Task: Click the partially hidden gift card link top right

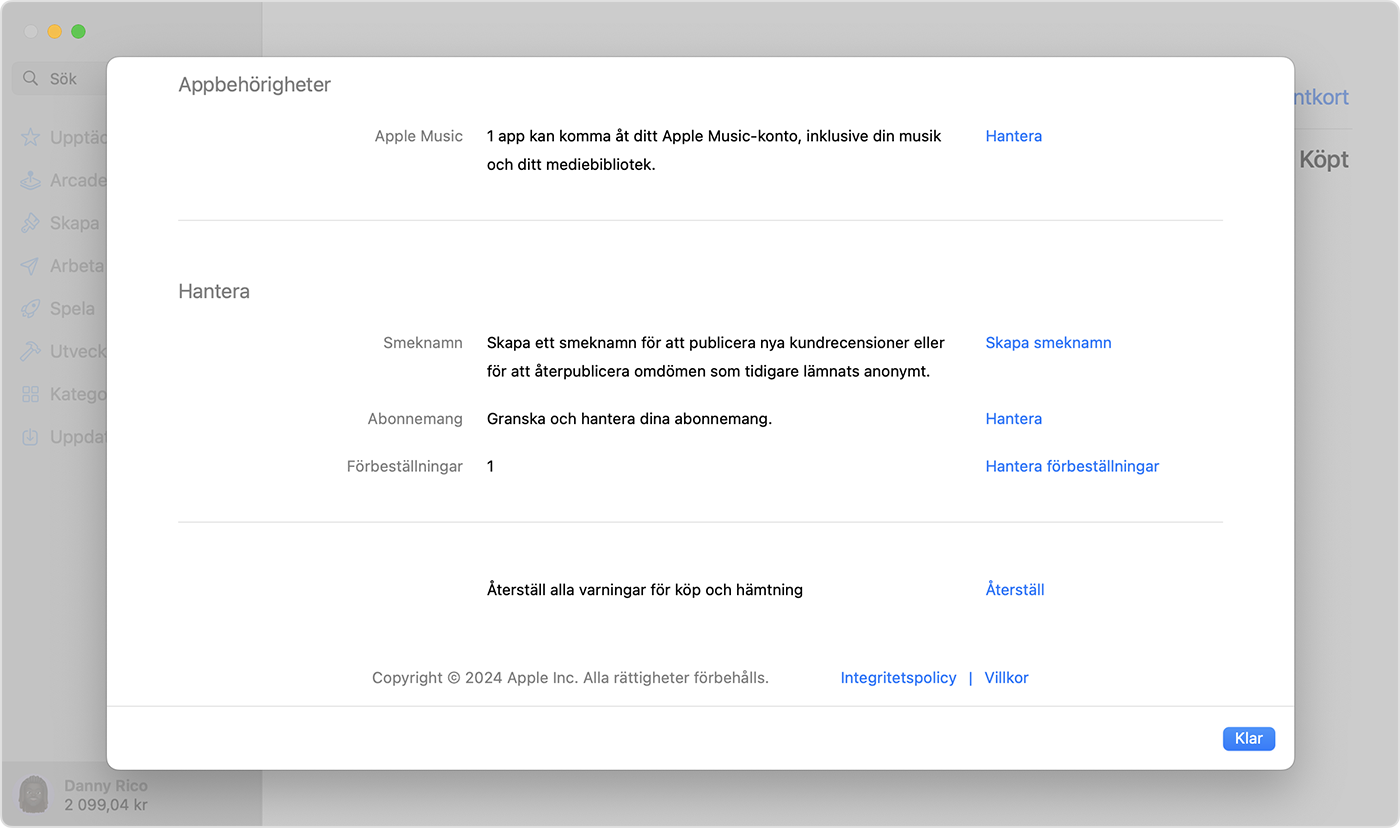Action: click(x=1322, y=97)
